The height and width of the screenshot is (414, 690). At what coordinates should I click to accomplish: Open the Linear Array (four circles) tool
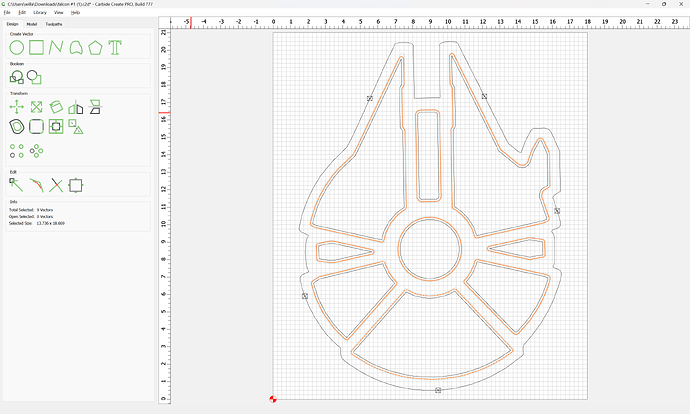click(17, 150)
